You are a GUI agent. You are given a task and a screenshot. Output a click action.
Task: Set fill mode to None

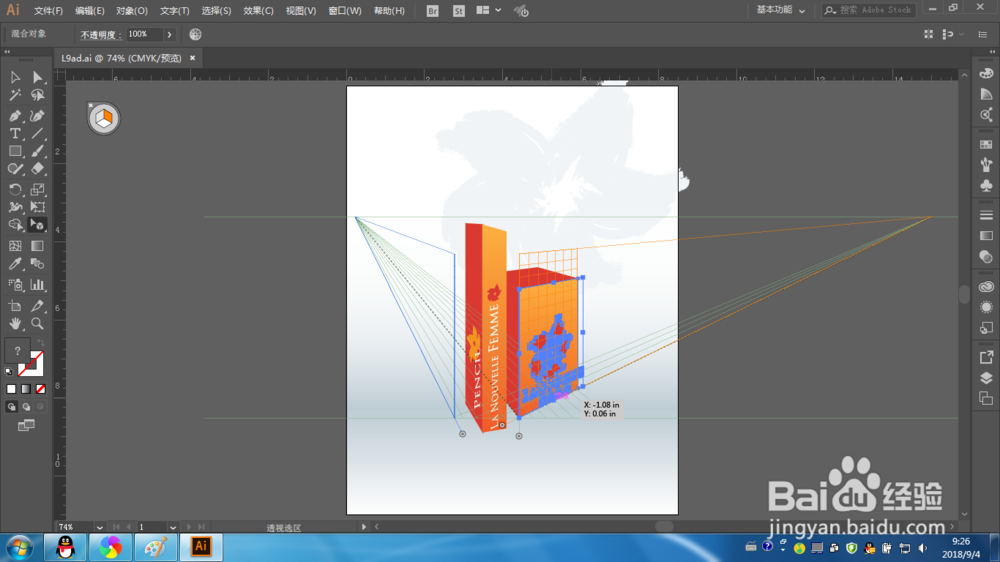coord(40,388)
